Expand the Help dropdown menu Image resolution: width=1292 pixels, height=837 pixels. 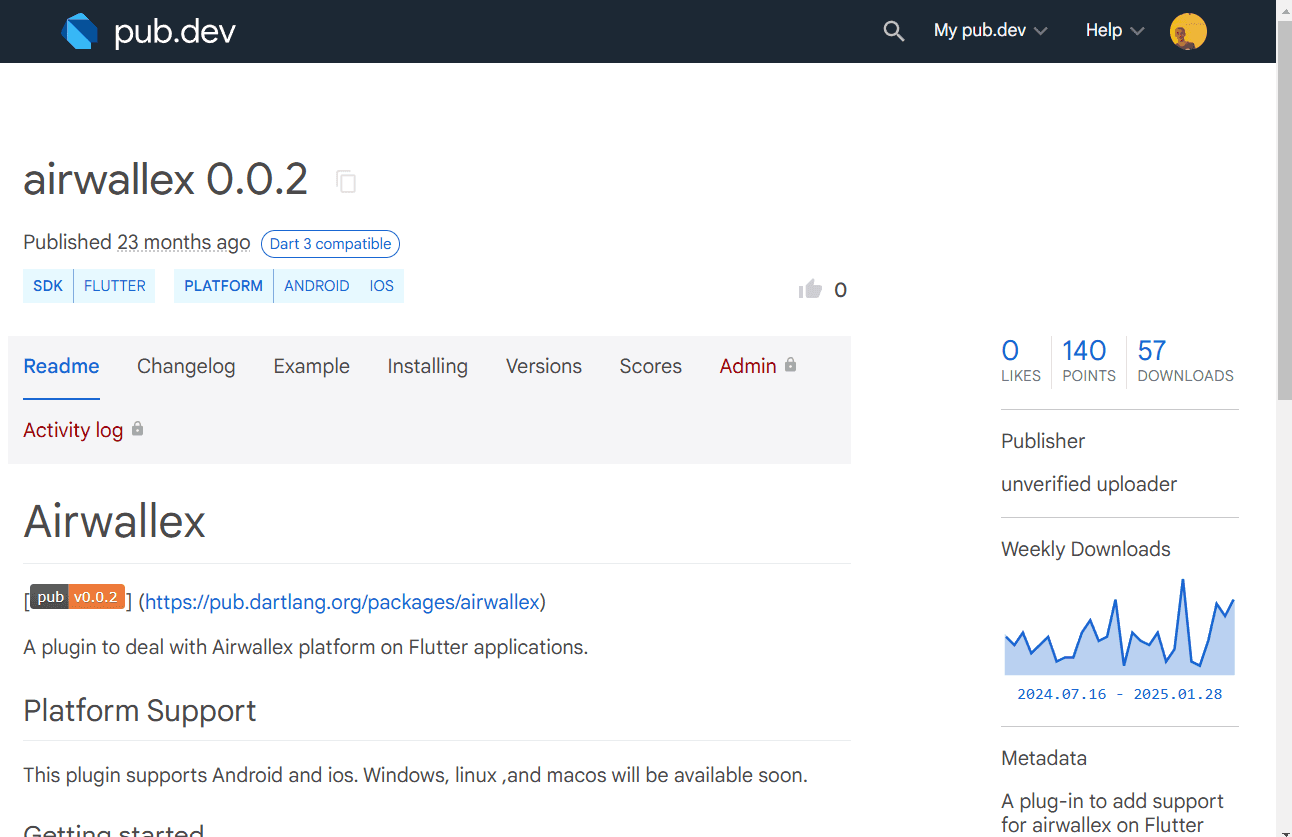pyautogui.click(x=1115, y=31)
